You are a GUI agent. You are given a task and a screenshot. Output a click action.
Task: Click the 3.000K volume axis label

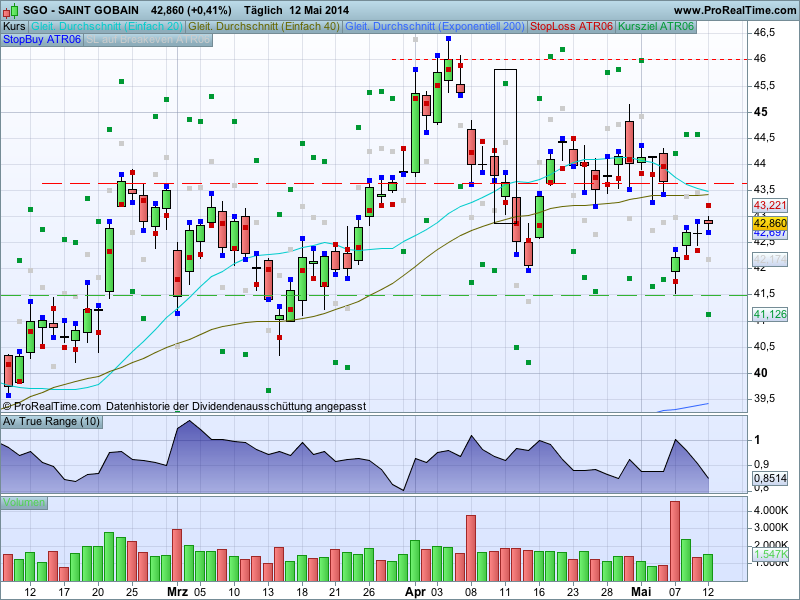click(771, 527)
